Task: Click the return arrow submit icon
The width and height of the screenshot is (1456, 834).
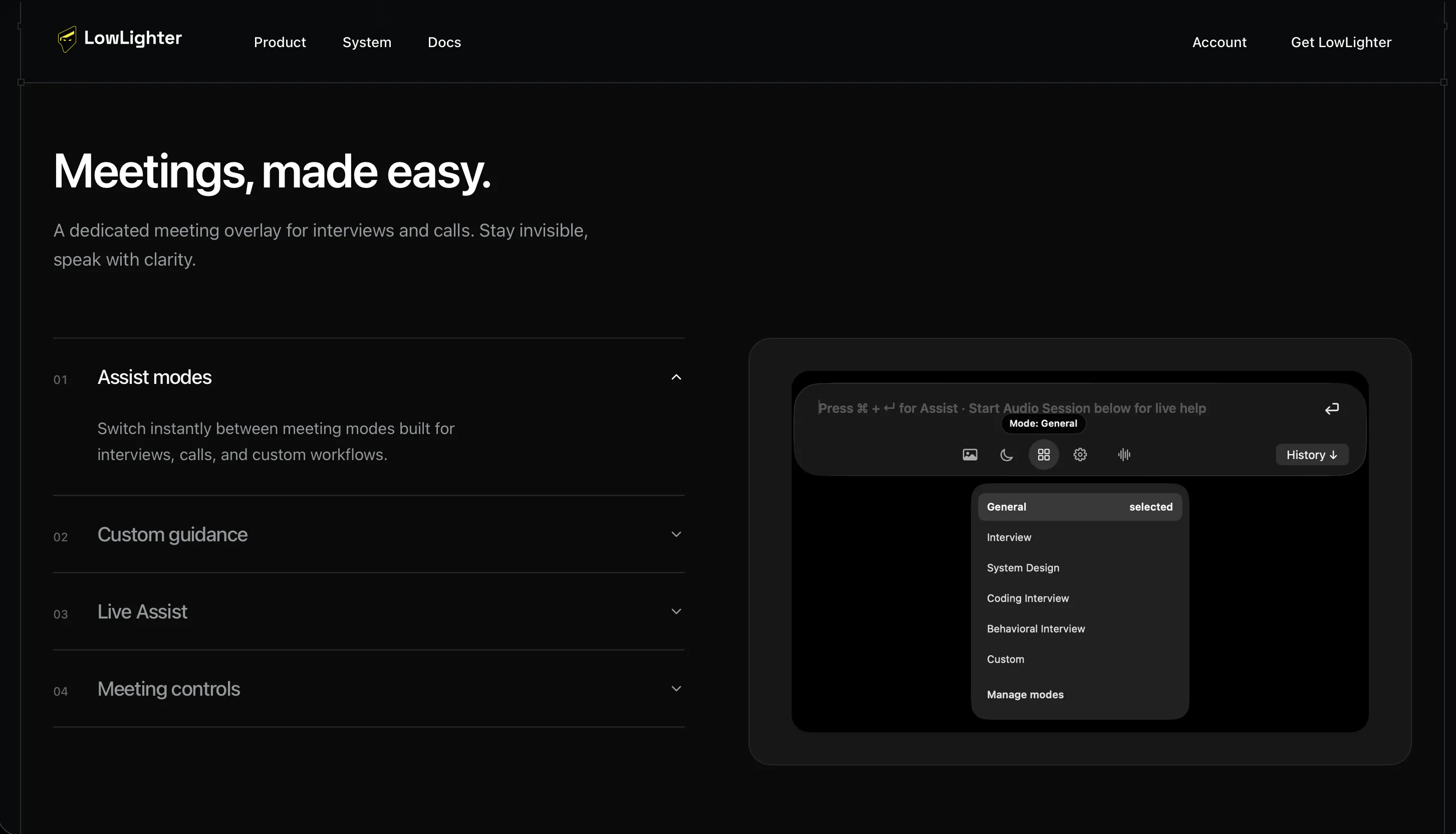Action: coord(1332,408)
